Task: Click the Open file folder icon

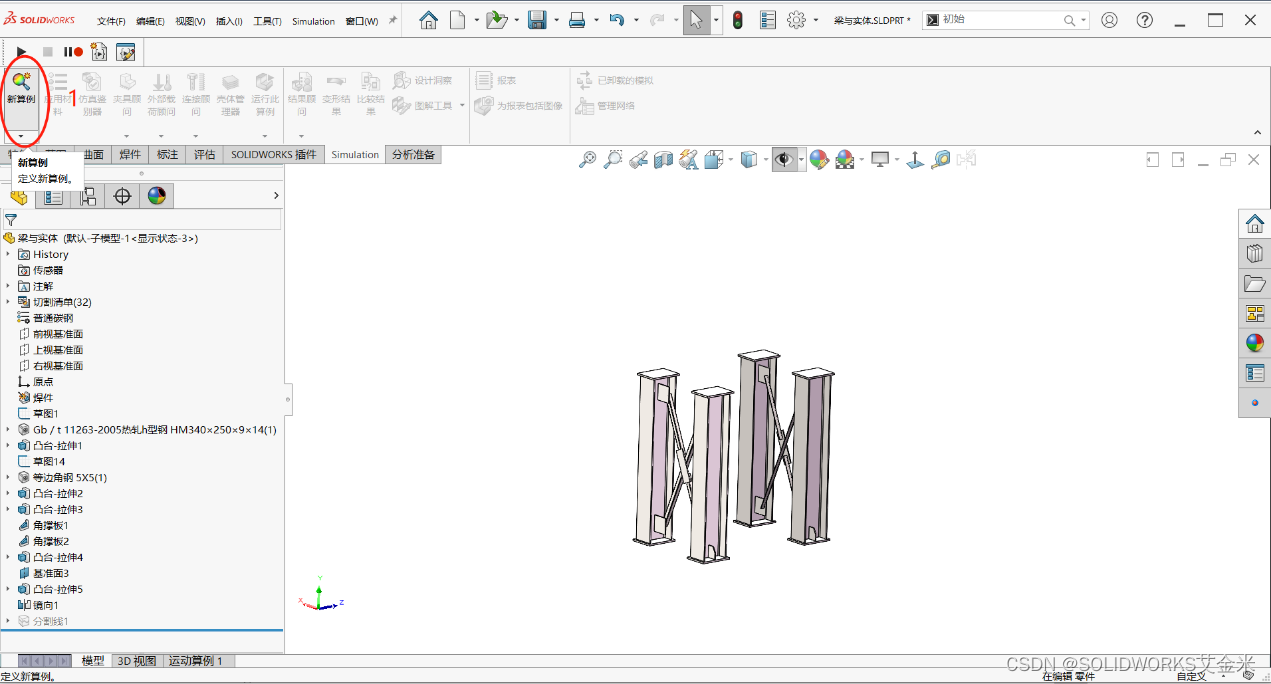Action: (x=496, y=20)
